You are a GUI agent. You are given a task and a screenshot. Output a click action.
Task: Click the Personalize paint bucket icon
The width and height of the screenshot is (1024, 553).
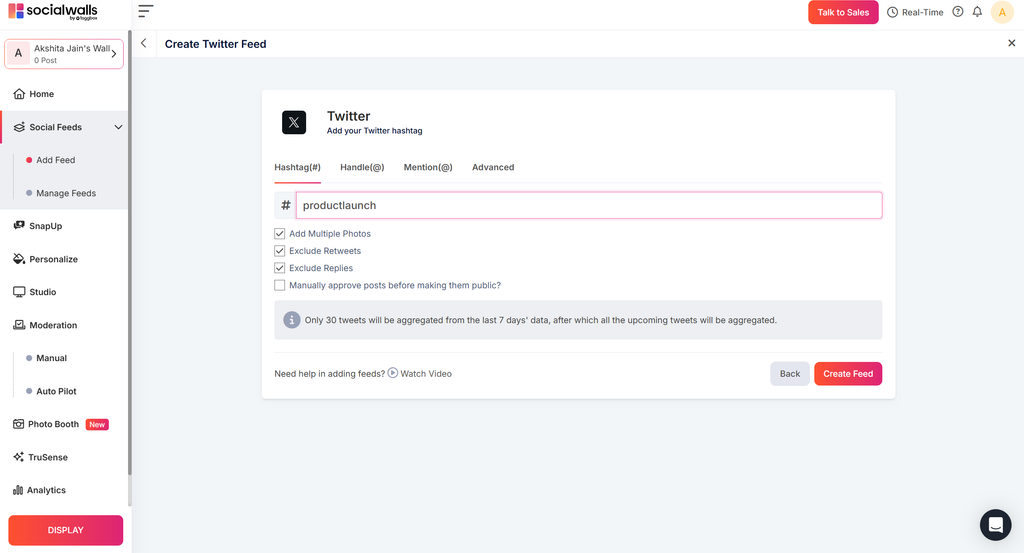(19, 259)
